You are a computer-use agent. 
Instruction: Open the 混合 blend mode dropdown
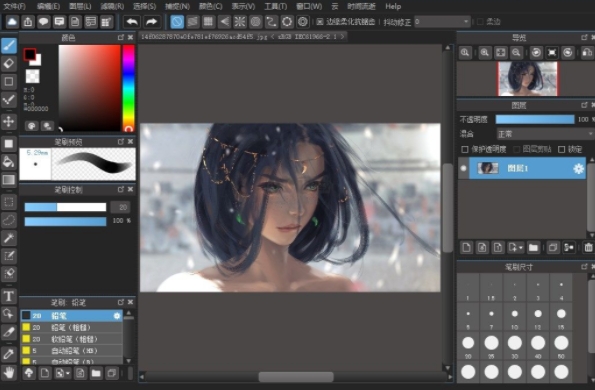point(546,134)
